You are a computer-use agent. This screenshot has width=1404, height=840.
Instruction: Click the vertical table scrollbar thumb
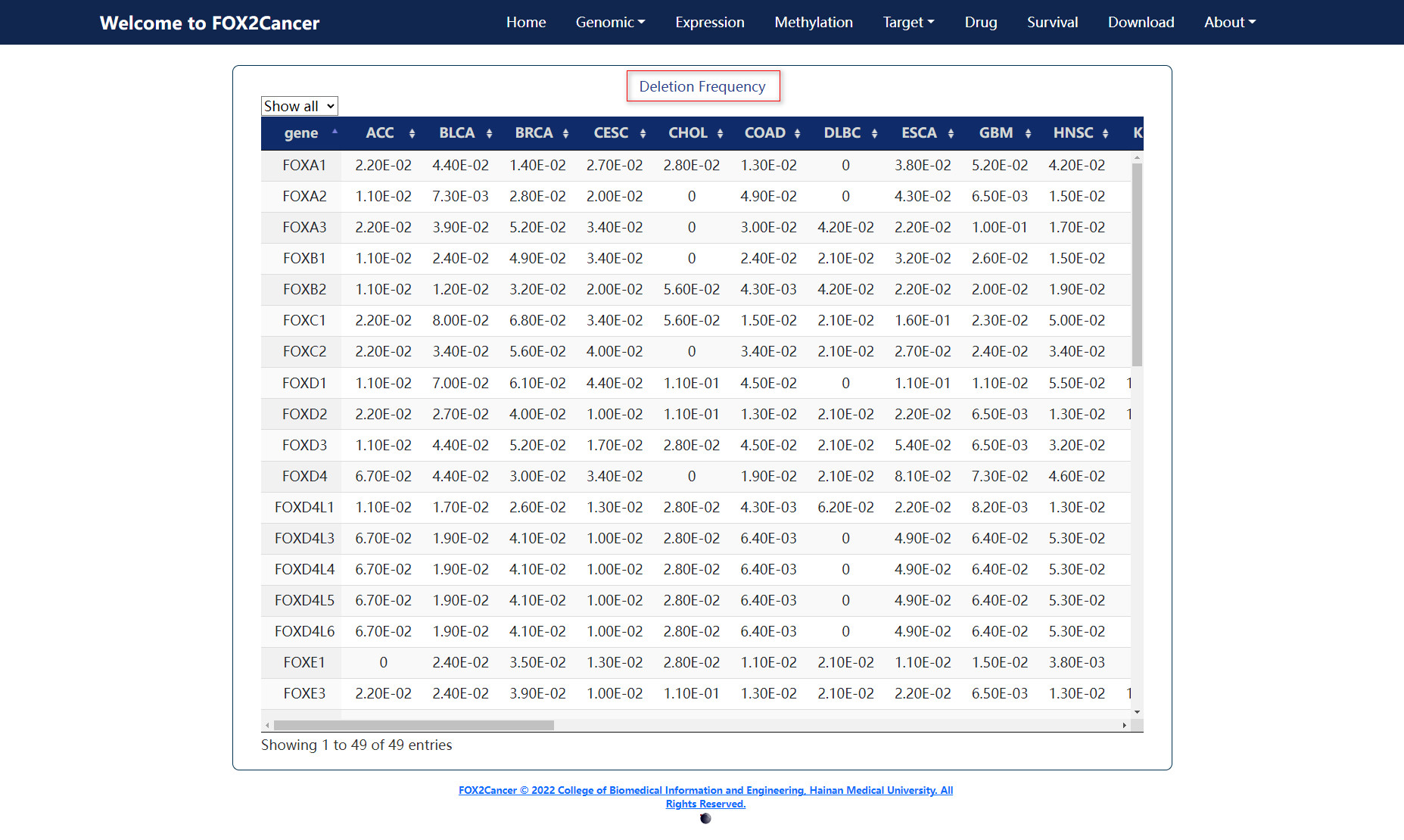coord(1137,265)
